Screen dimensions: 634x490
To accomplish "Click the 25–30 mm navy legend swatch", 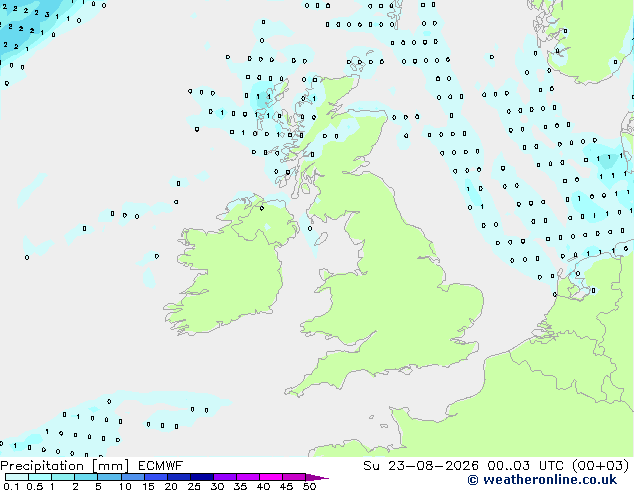I will click(x=202, y=477).
